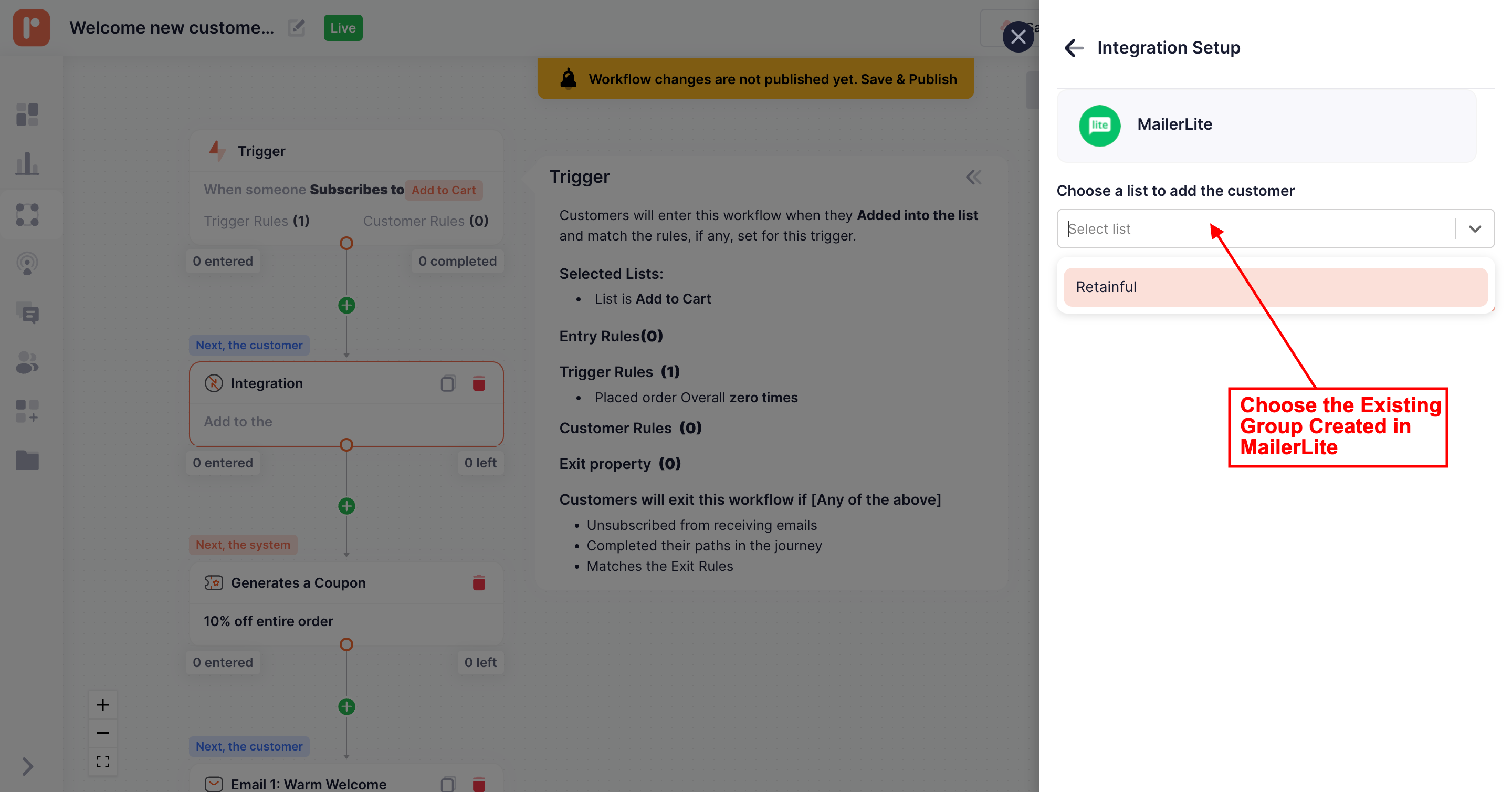This screenshot has height=792, width=1512.
Task: Delete the Generates a Coupon node
Action: pyautogui.click(x=479, y=583)
